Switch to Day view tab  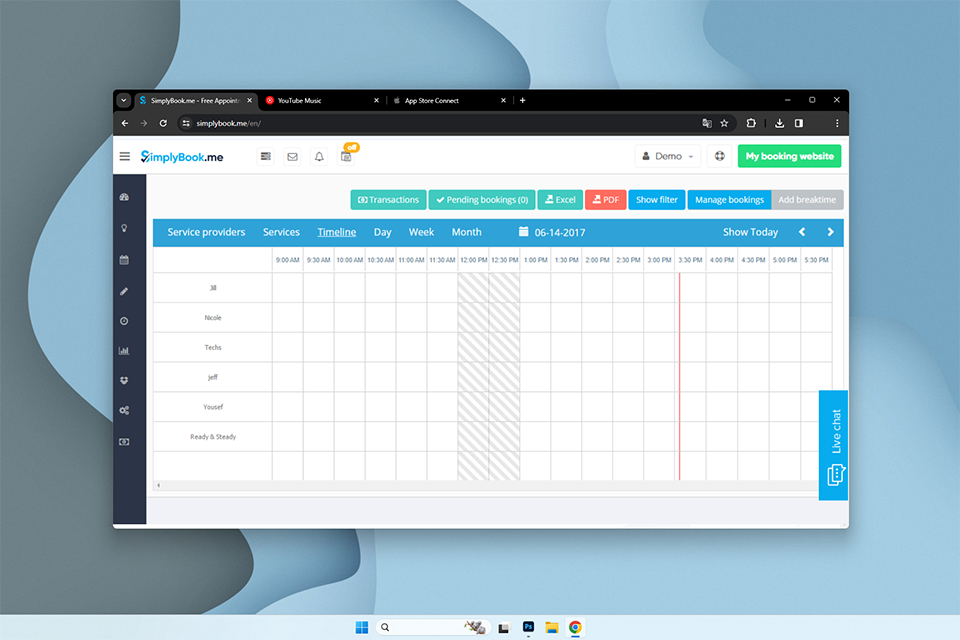click(x=383, y=232)
